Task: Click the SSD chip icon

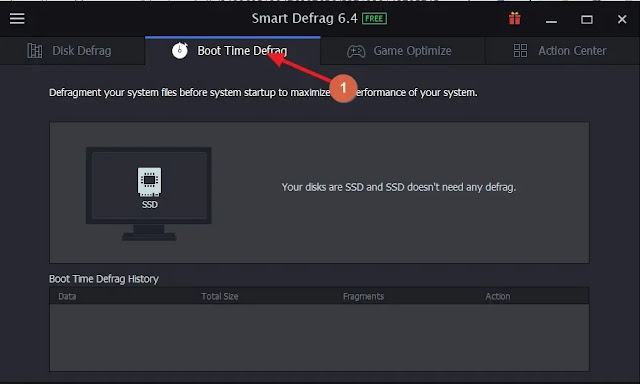Action: click(x=149, y=182)
